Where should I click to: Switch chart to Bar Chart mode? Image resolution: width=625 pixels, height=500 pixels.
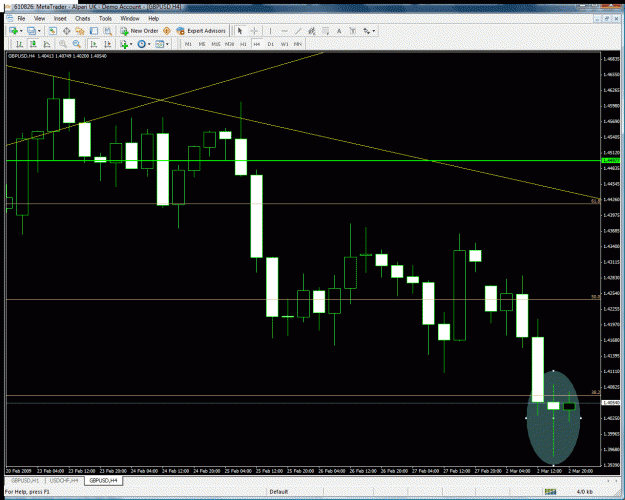[19, 44]
